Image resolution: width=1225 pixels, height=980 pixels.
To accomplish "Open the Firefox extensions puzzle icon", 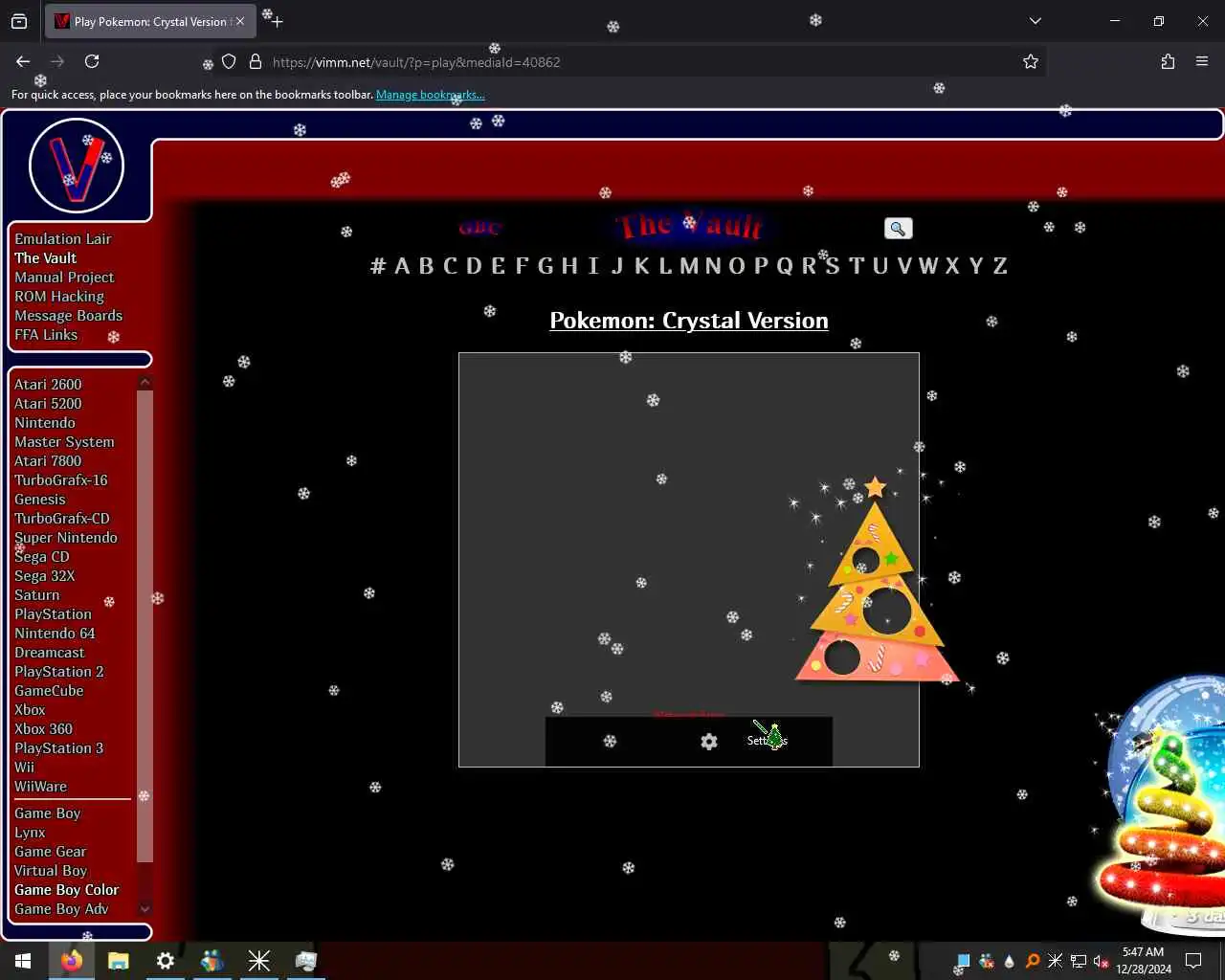I will pos(1168,61).
